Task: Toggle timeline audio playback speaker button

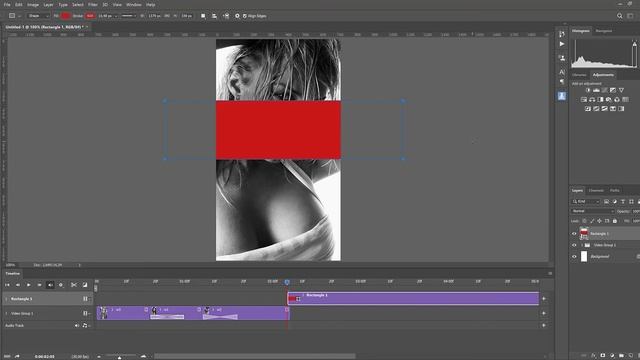Action: pos(50,285)
